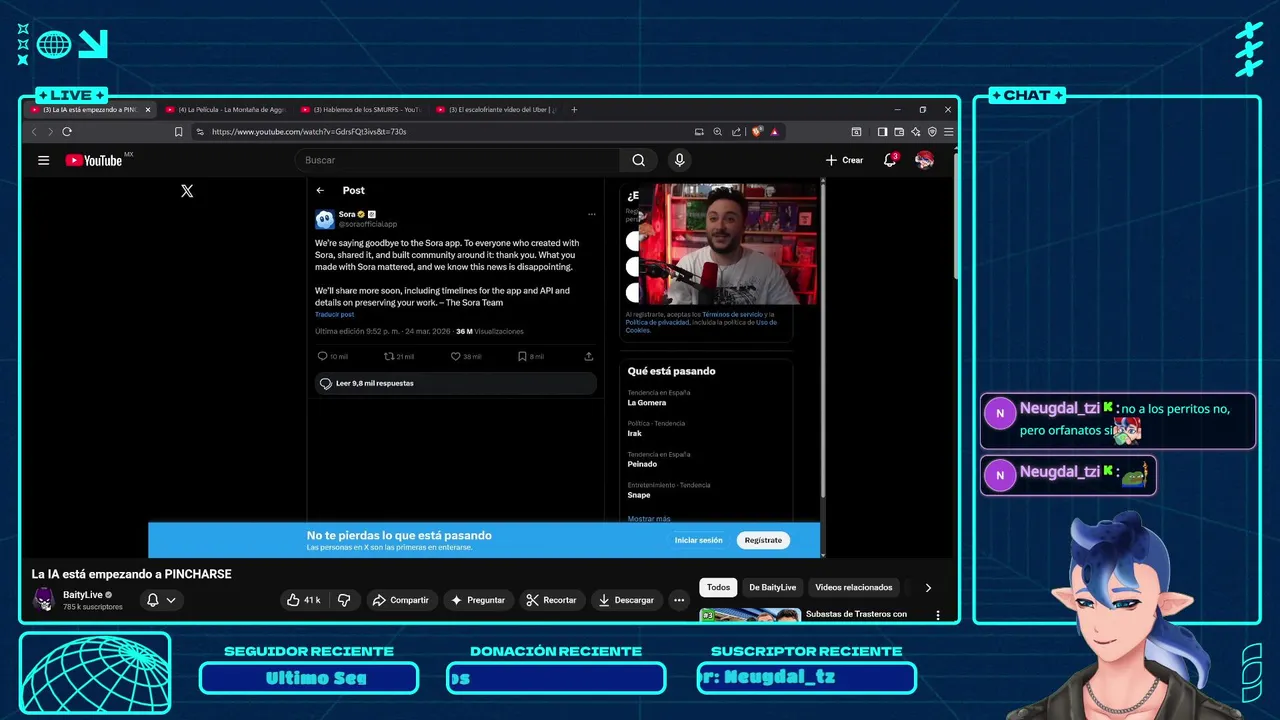The height and width of the screenshot is (720, 1280).
Task: Click the Iniciar sesión button
Action: (x=698, y=540)
